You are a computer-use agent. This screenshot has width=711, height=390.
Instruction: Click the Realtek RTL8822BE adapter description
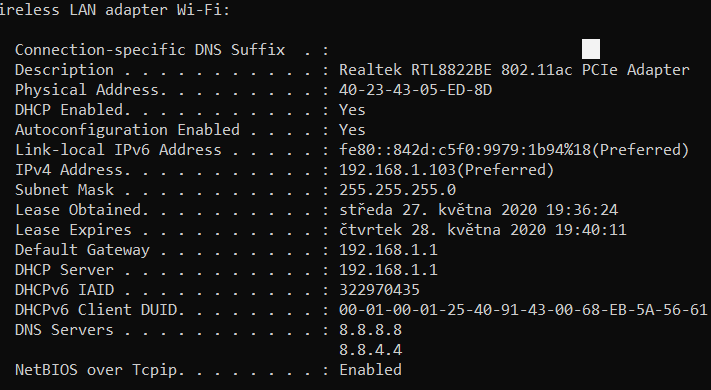(514, 70)
